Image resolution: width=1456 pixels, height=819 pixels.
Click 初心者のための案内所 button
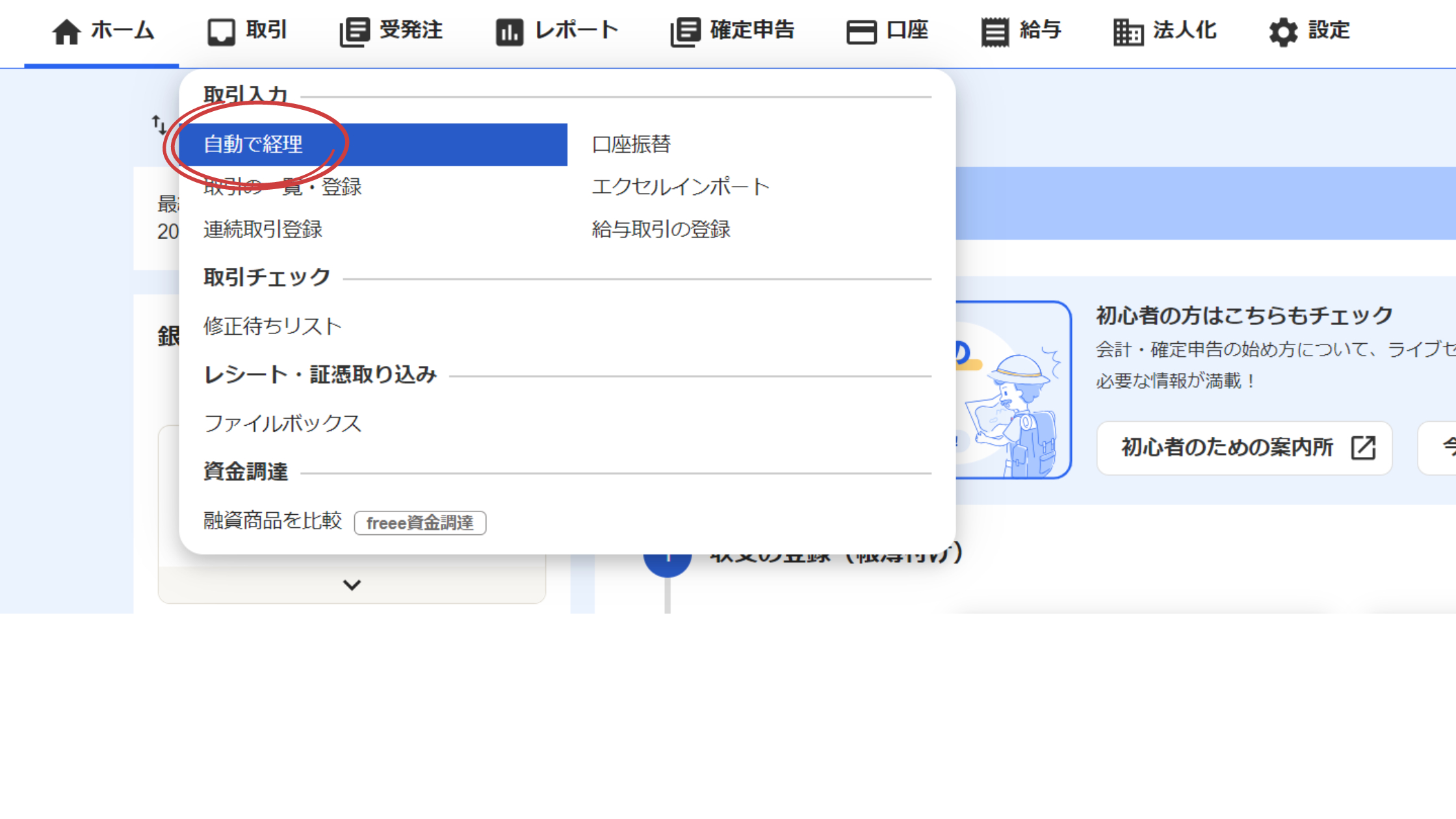pyautogui.click(x=1244, y=448)
